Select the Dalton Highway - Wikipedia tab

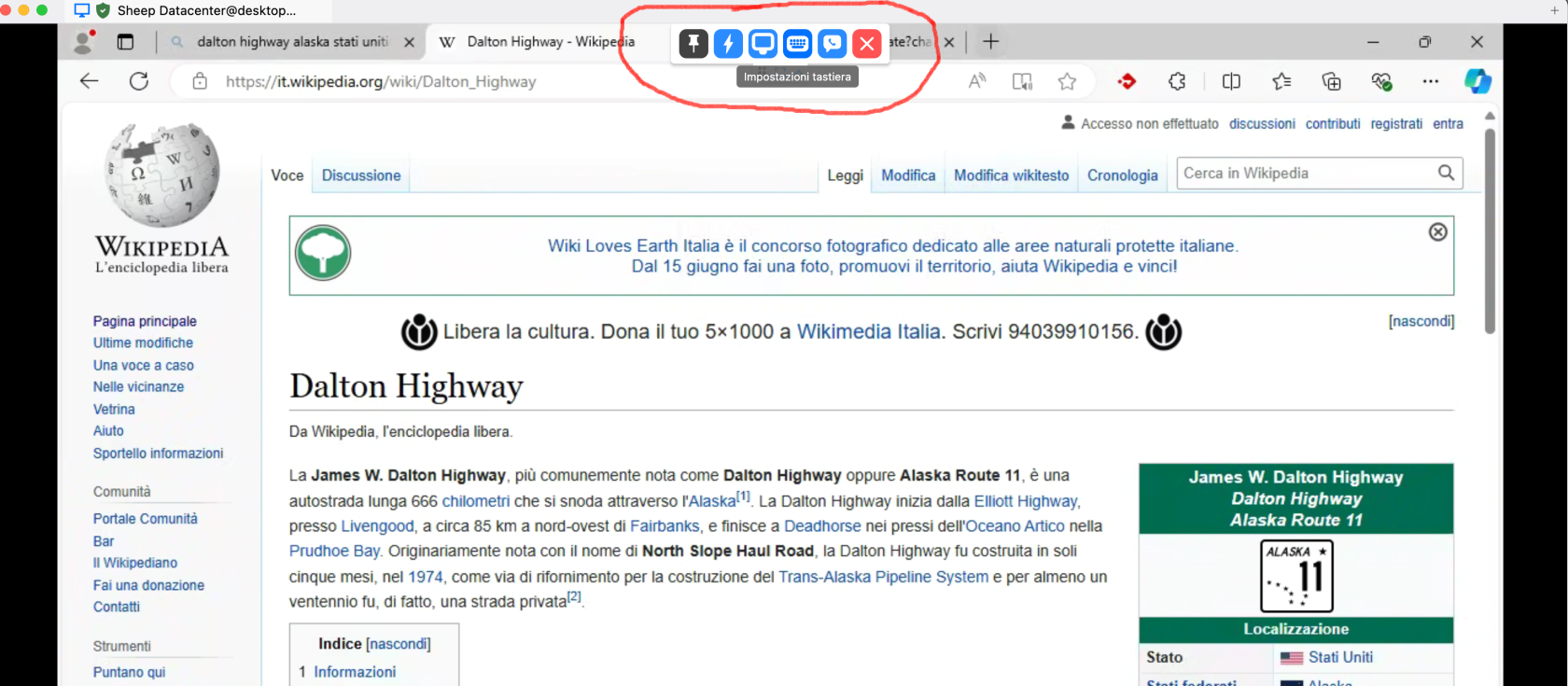coord(551,42)
